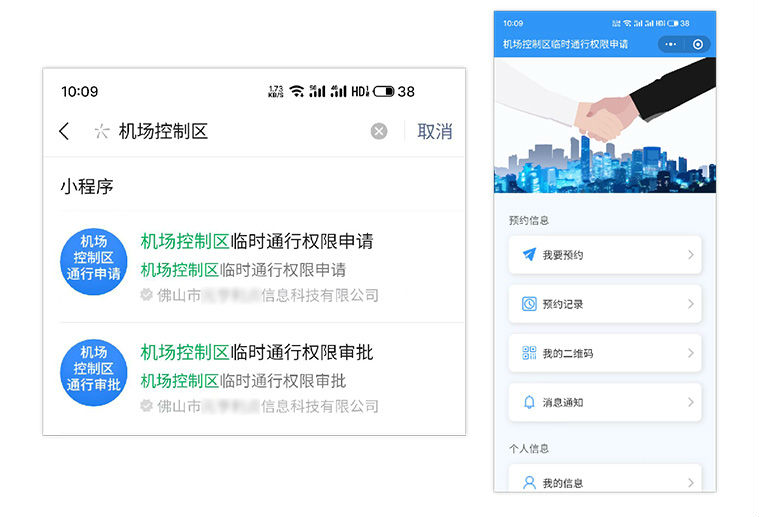Tap the back arrow in search bar
This screenshot has width=759, height=517.
coord(65,131)
